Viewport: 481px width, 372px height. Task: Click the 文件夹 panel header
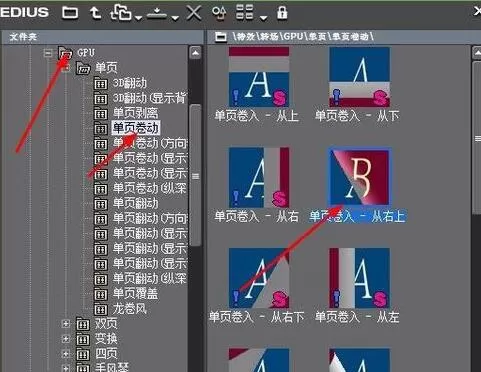(x=102, y=37)
